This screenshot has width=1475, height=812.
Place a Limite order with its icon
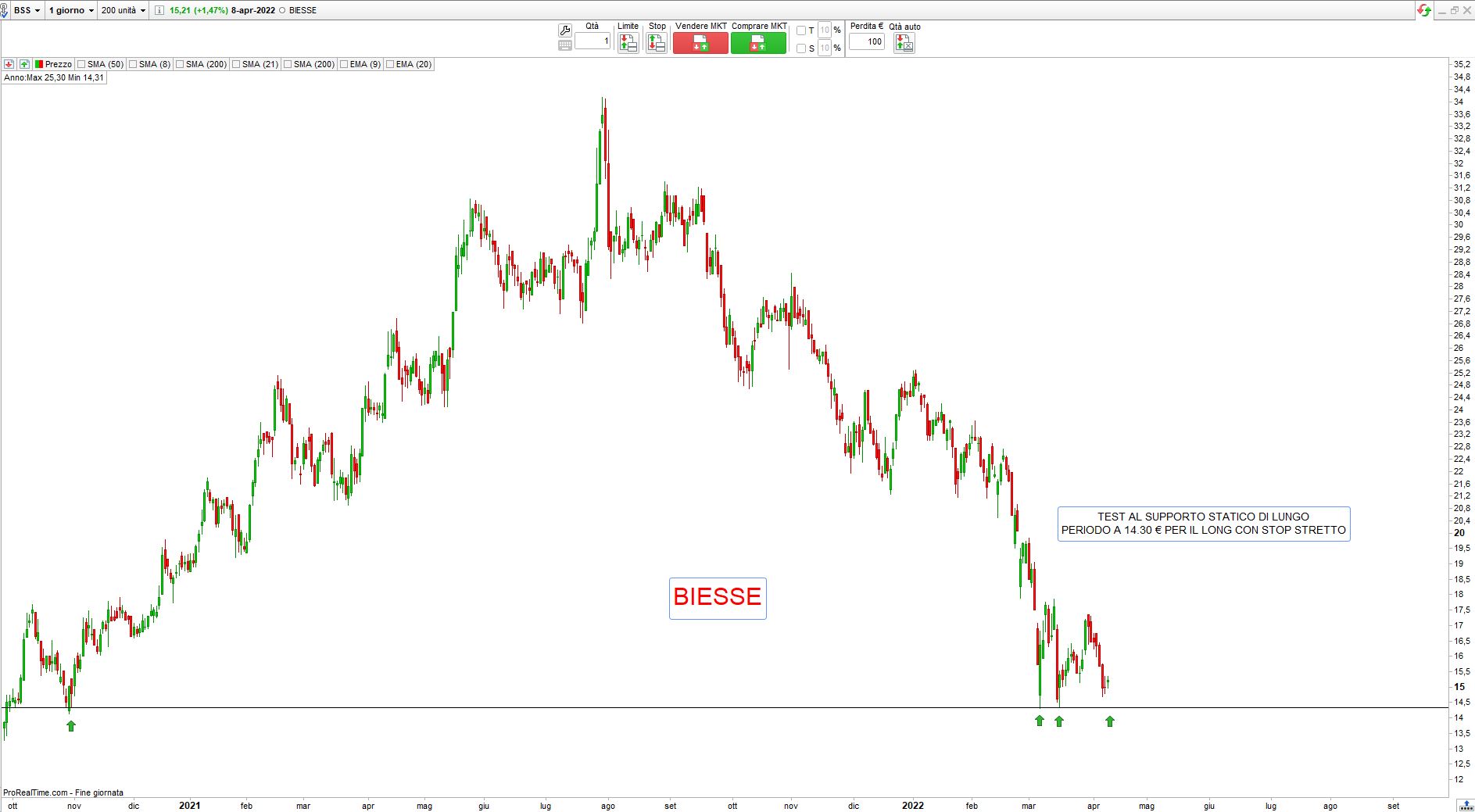[628, 43]
